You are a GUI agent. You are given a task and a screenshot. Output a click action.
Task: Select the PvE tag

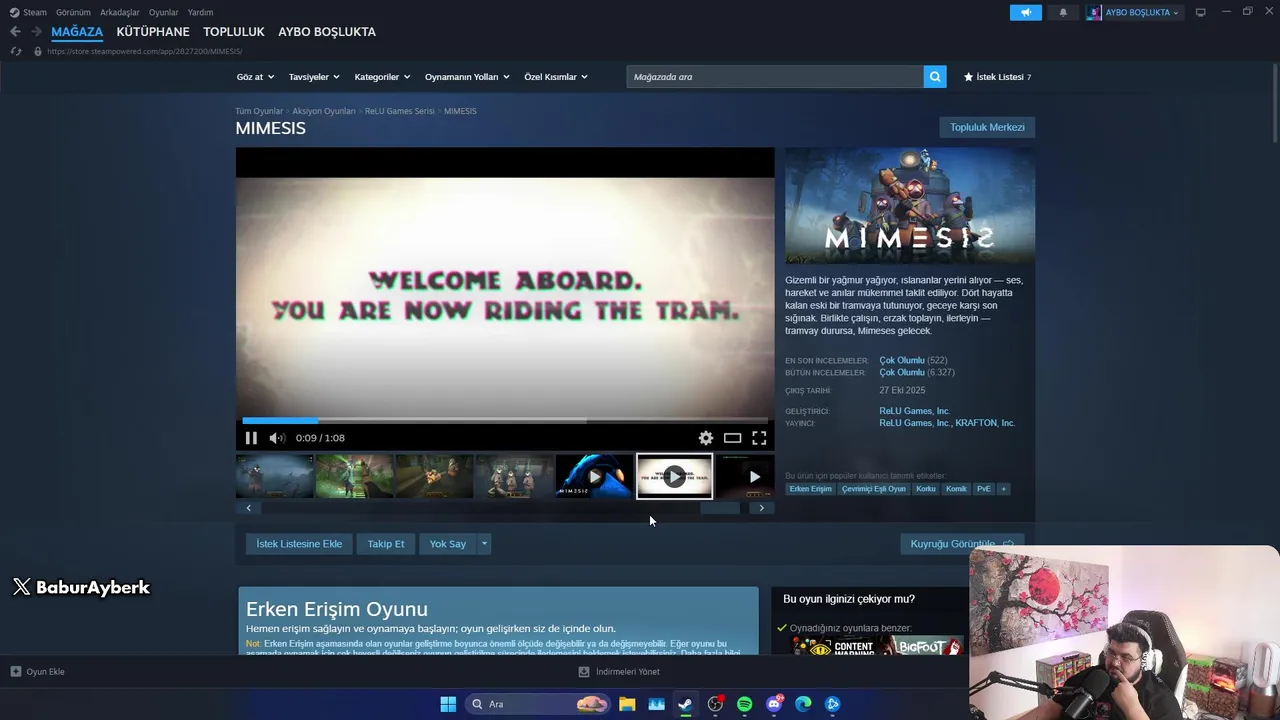pos(984,489)
